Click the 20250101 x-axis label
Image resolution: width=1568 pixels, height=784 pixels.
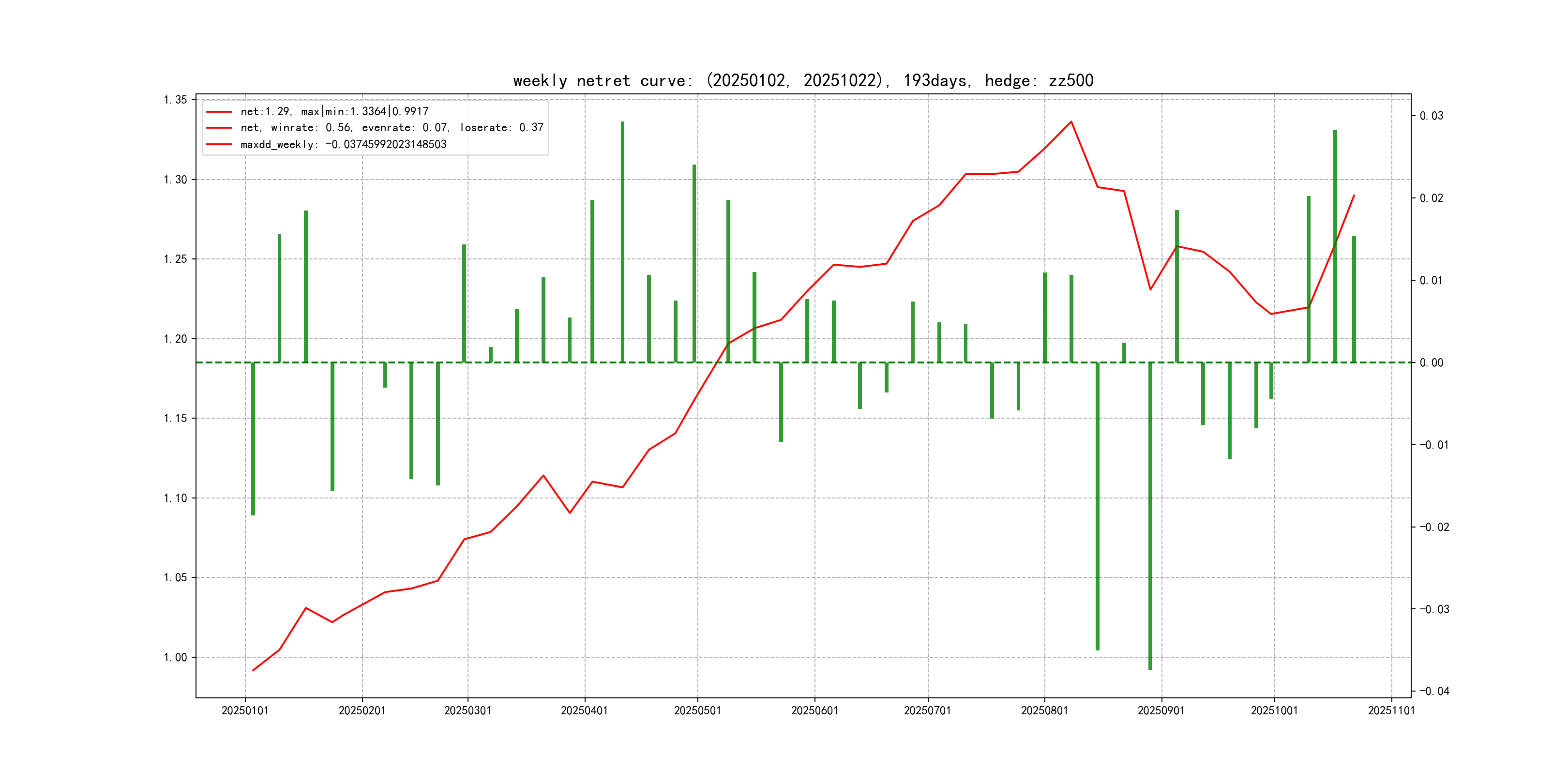[x=245, y=711]
